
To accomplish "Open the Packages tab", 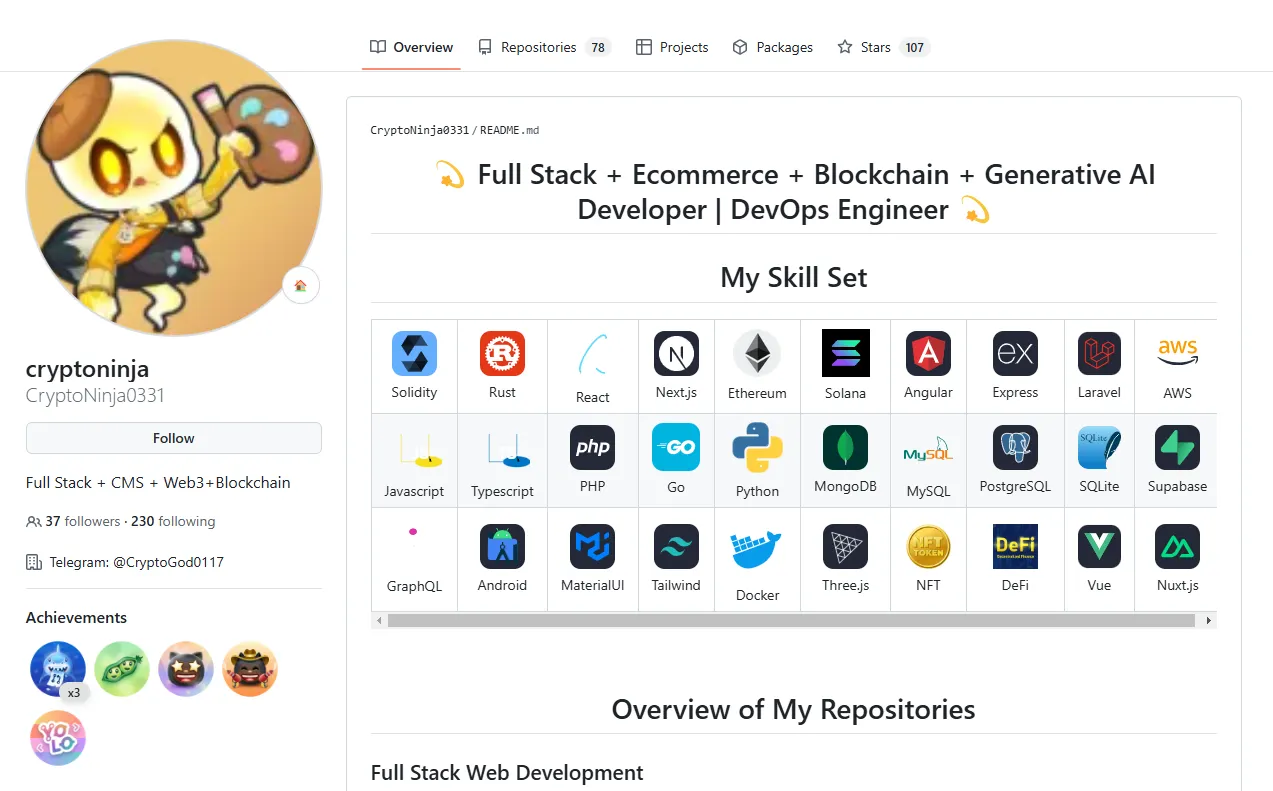I will (772, 47).
